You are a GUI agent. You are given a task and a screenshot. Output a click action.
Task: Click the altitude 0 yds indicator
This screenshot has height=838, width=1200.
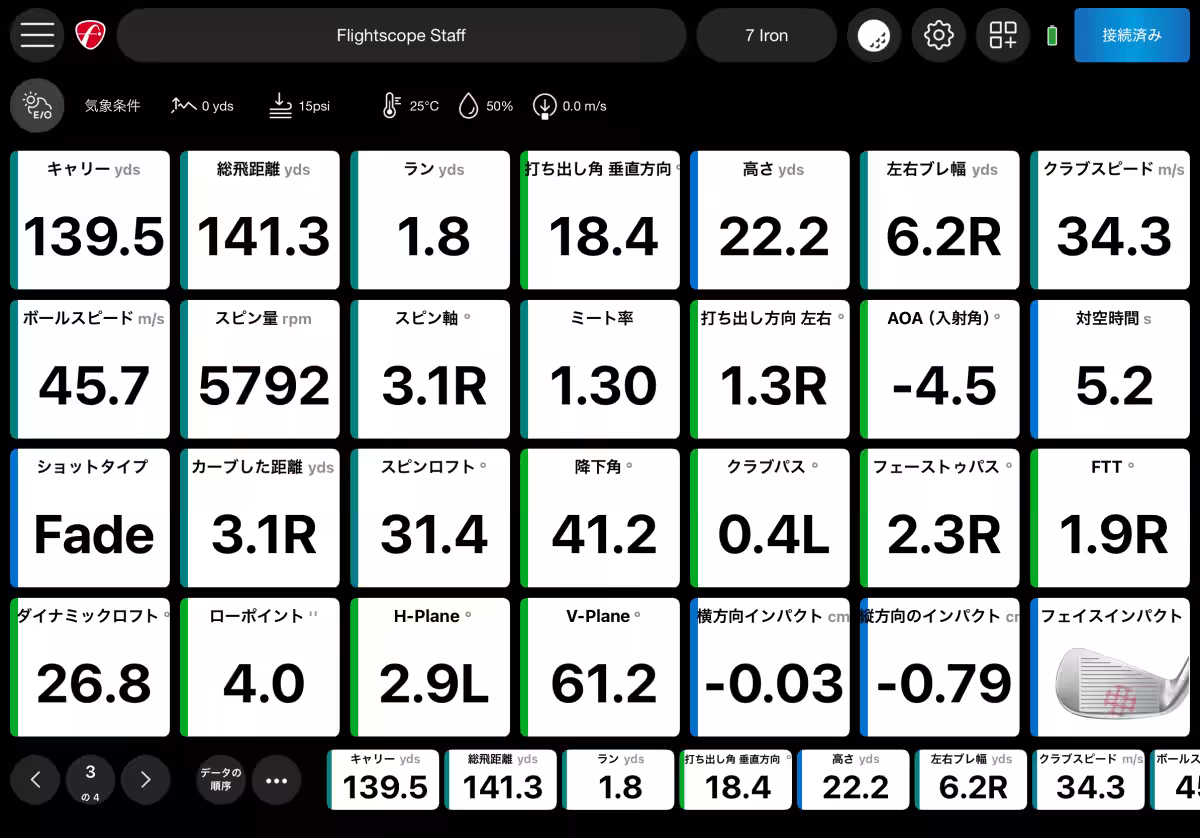[202, 106]
